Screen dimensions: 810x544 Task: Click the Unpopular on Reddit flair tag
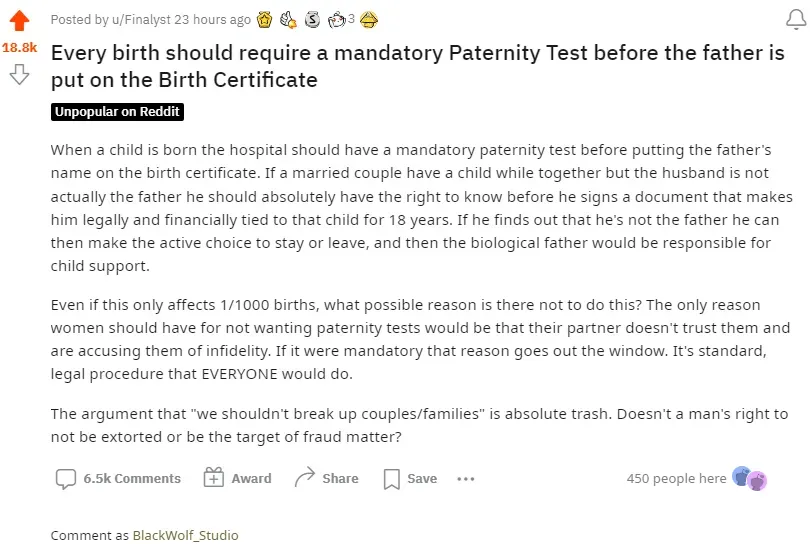click(x=117, y=112)
